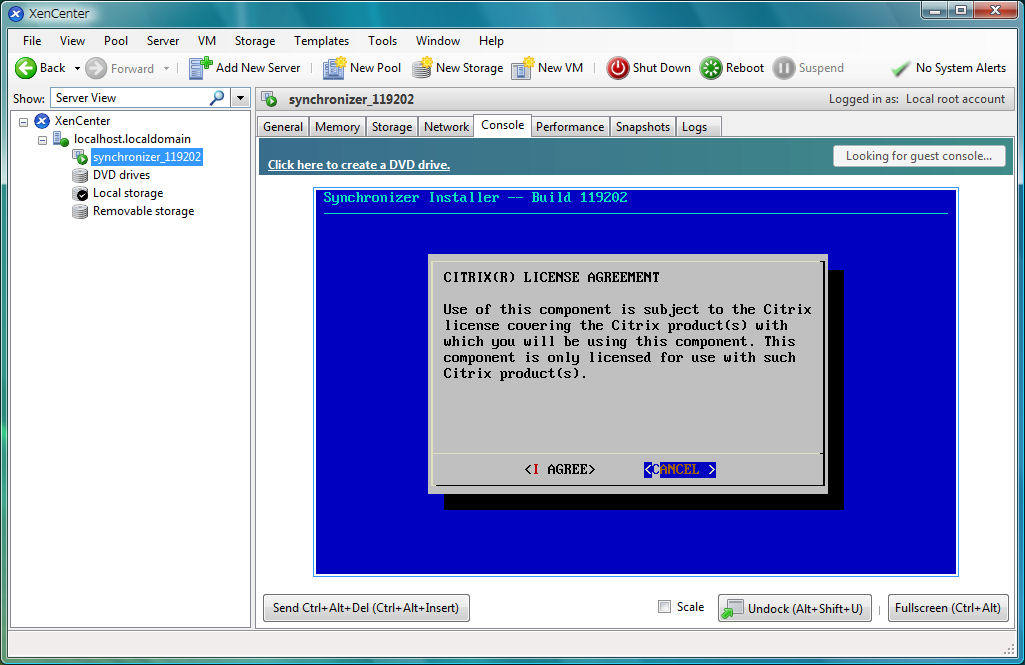
Task: Open the VM menu
Action: [207, 41]
